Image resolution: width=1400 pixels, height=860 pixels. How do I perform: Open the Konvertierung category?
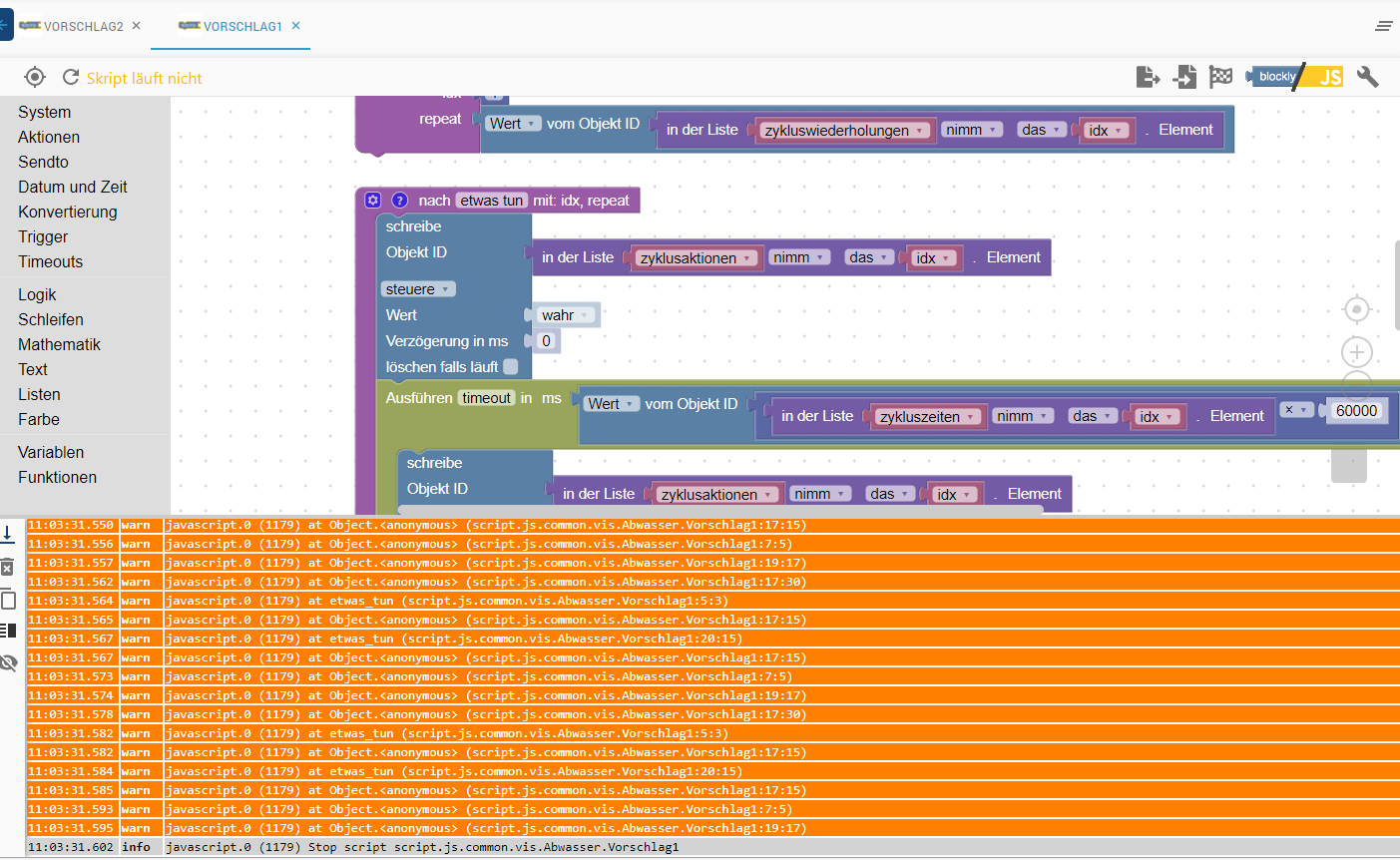click(68, 212)
